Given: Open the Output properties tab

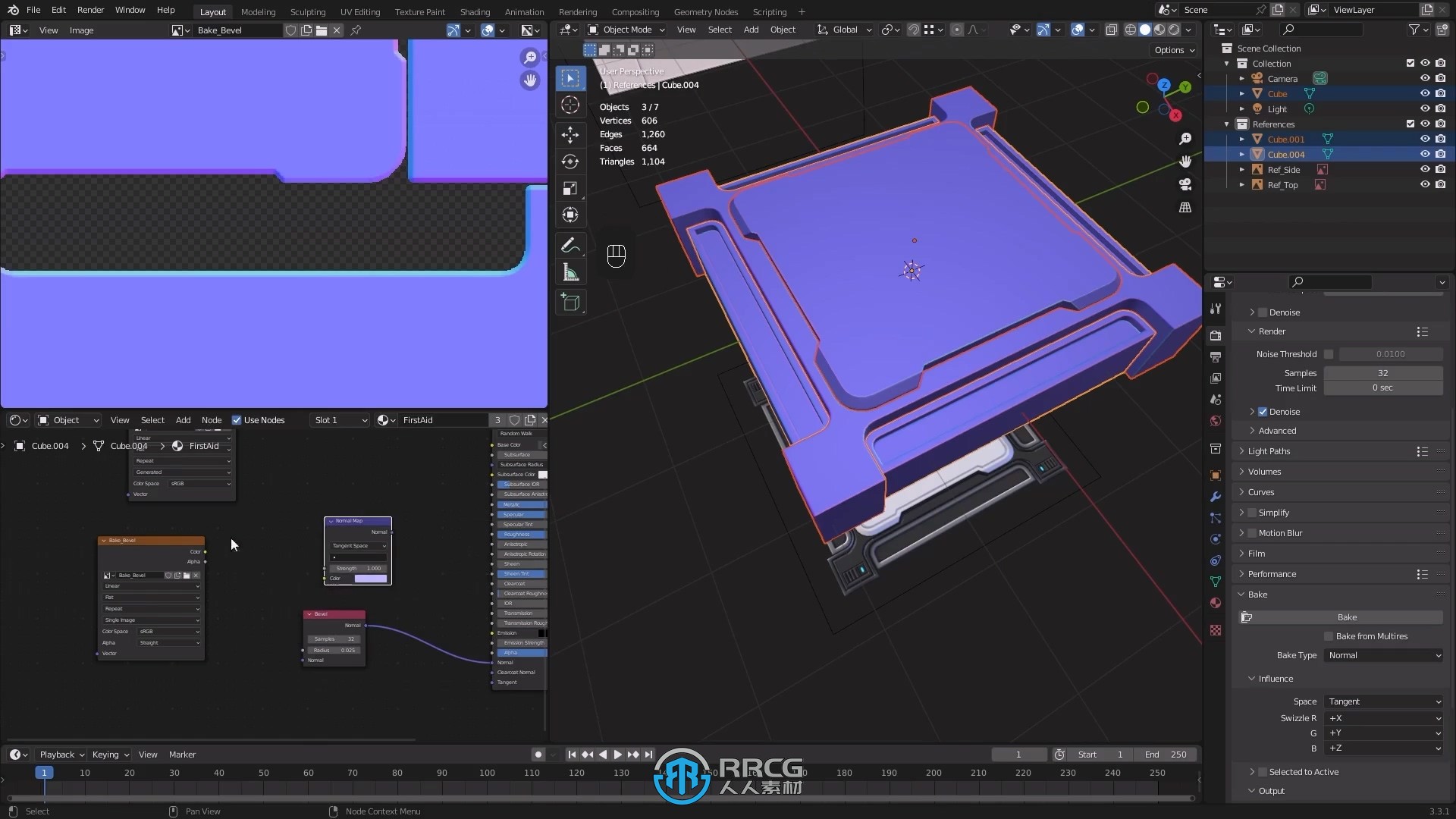Looking at the screenshot, I should click(x=1216, y=356).
